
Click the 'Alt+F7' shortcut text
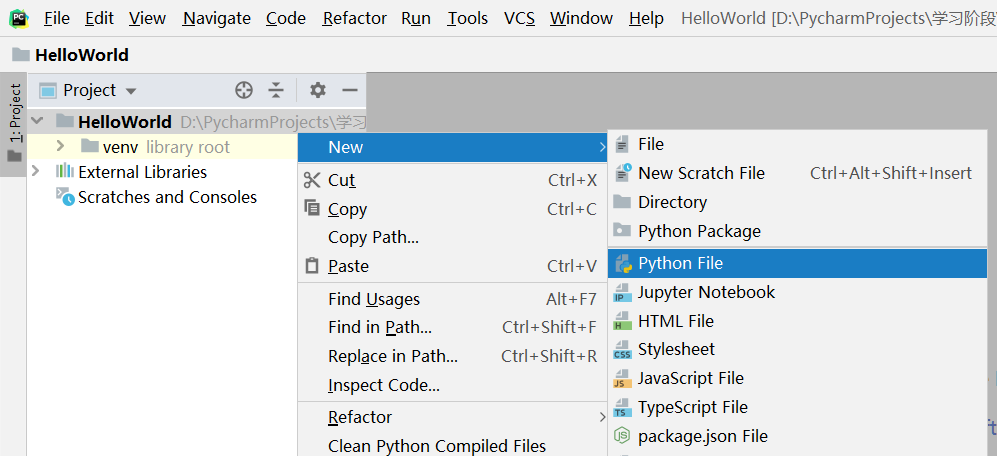tap(571, 299)
